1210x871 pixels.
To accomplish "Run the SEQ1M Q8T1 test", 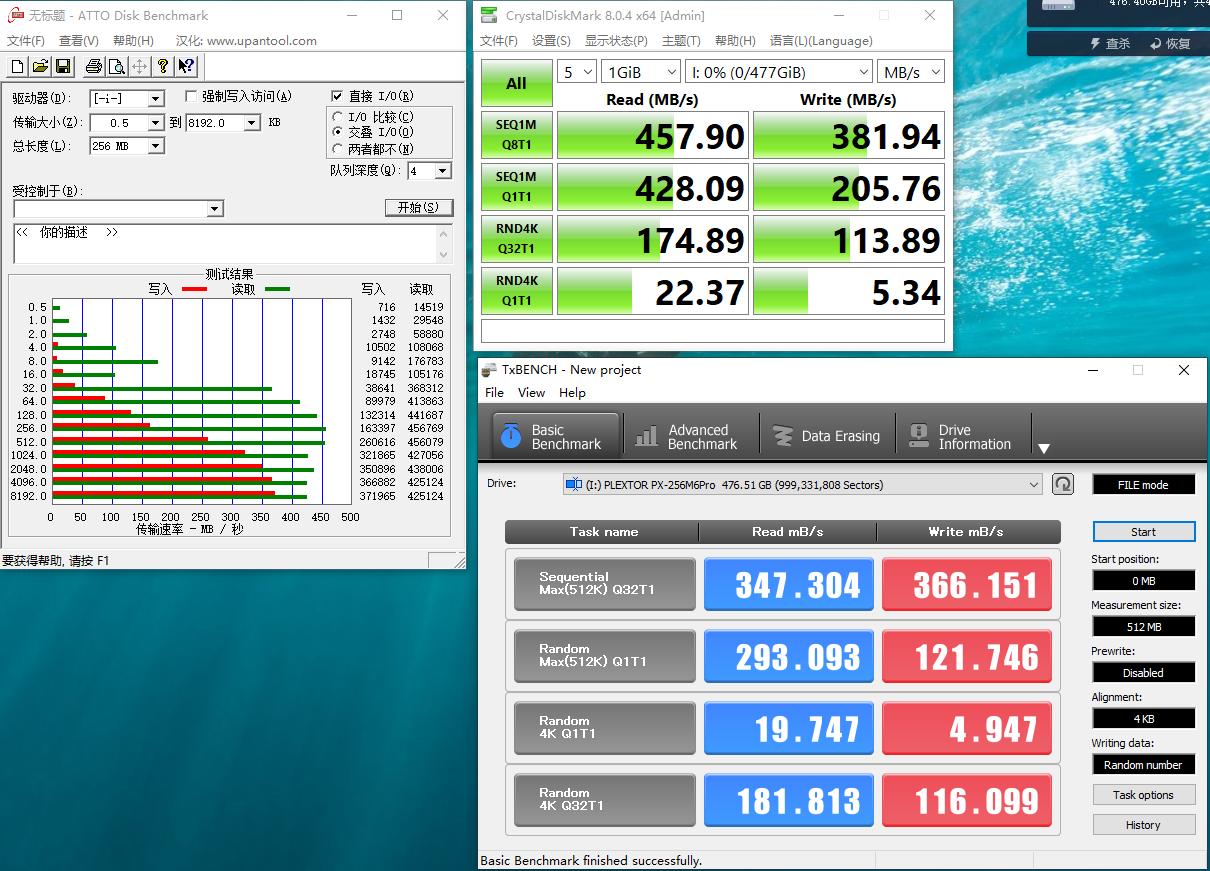I will pyautogui.click(x=516, y=134).
